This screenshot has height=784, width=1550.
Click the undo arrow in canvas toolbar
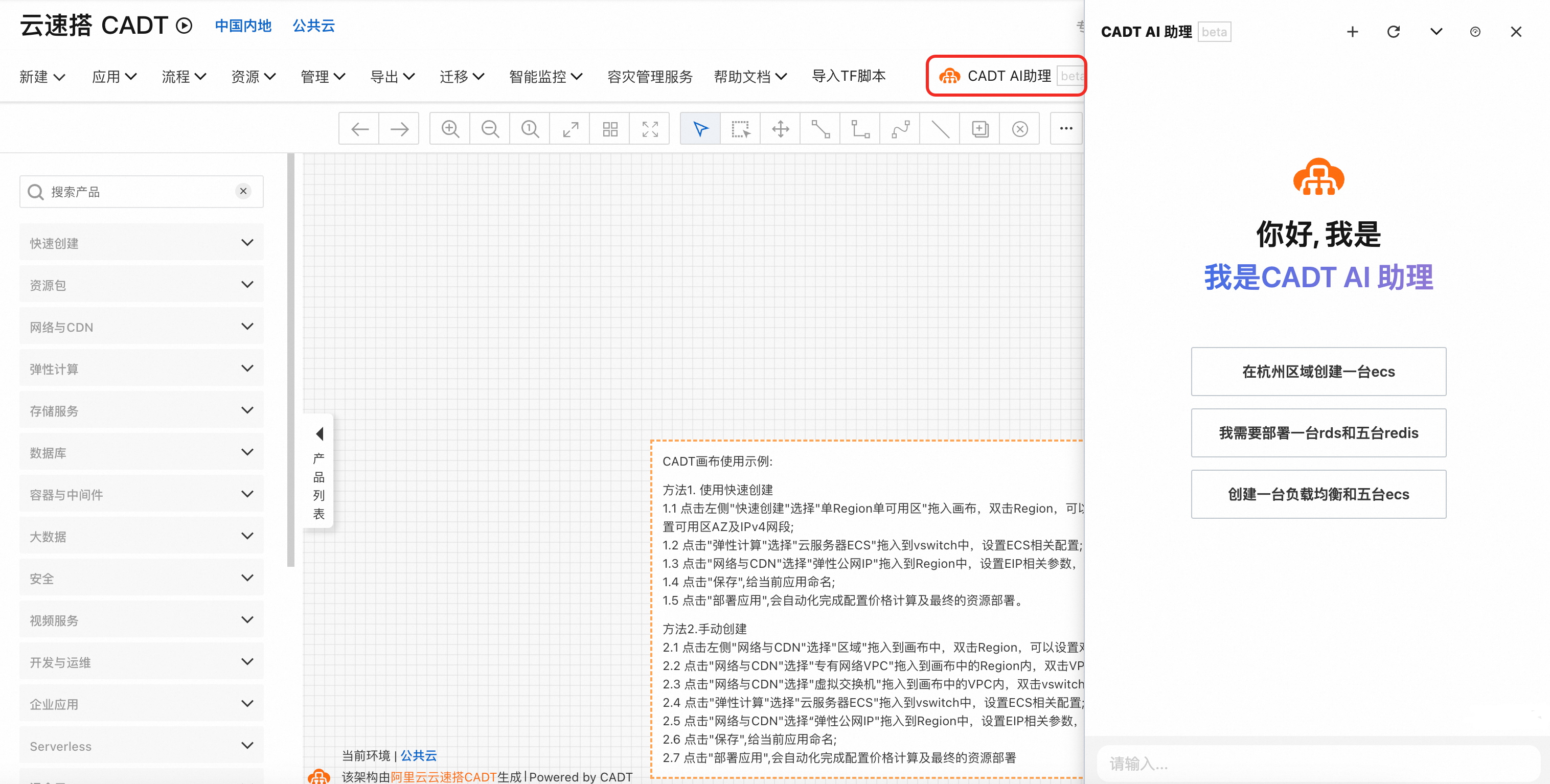(359, 129)
